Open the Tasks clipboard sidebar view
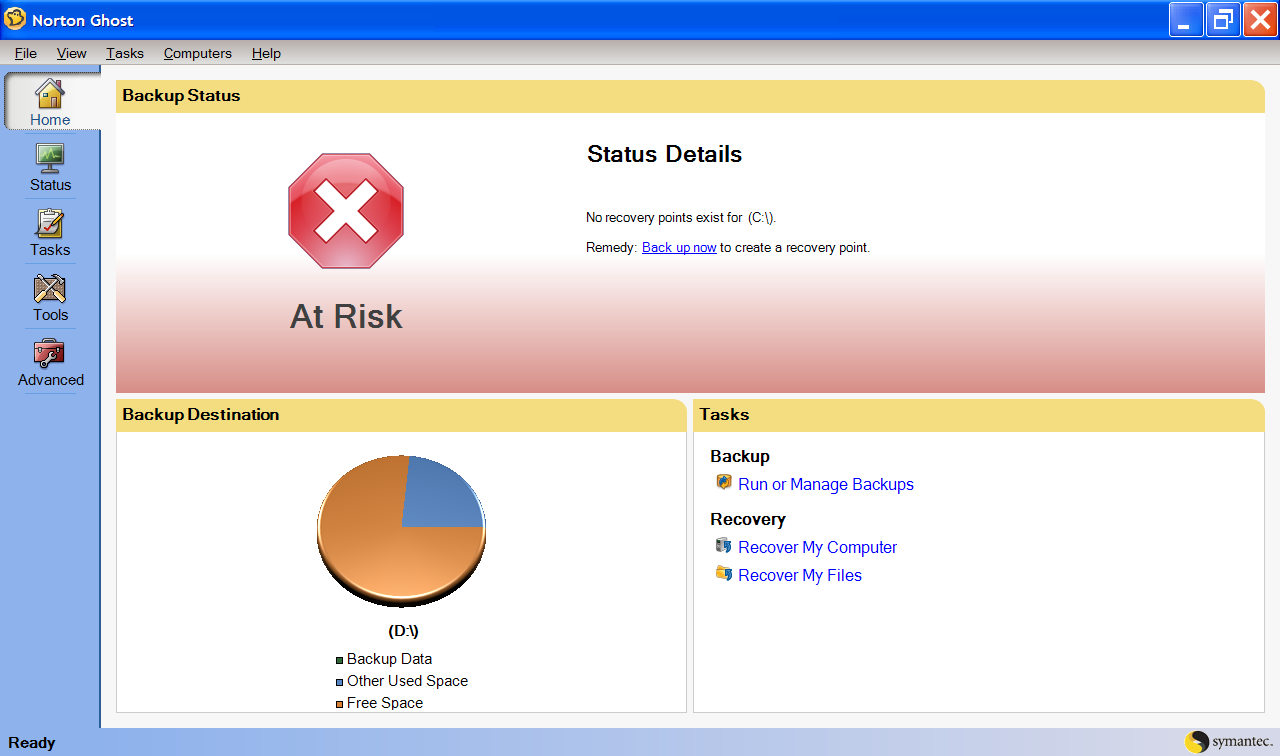The width and height of the screenshot is (1280, 756). (50, 232)
